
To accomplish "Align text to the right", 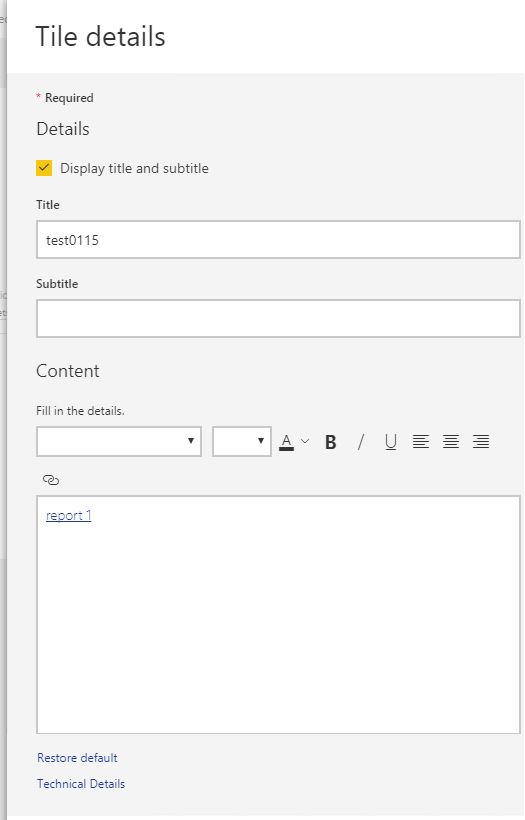I will point(481,441).
